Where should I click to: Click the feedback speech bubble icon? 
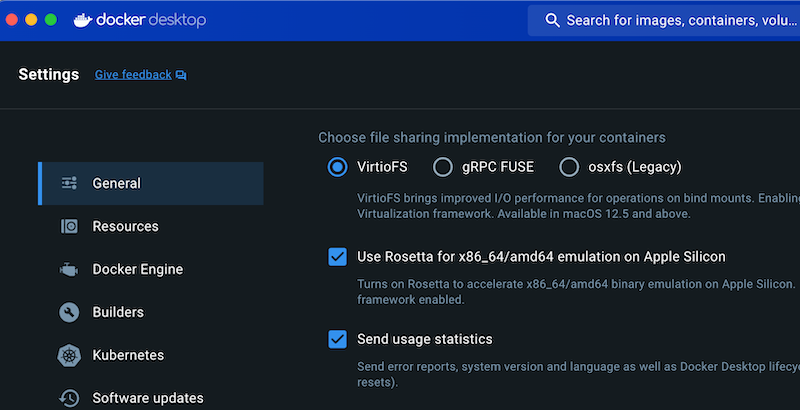point(181,75)
